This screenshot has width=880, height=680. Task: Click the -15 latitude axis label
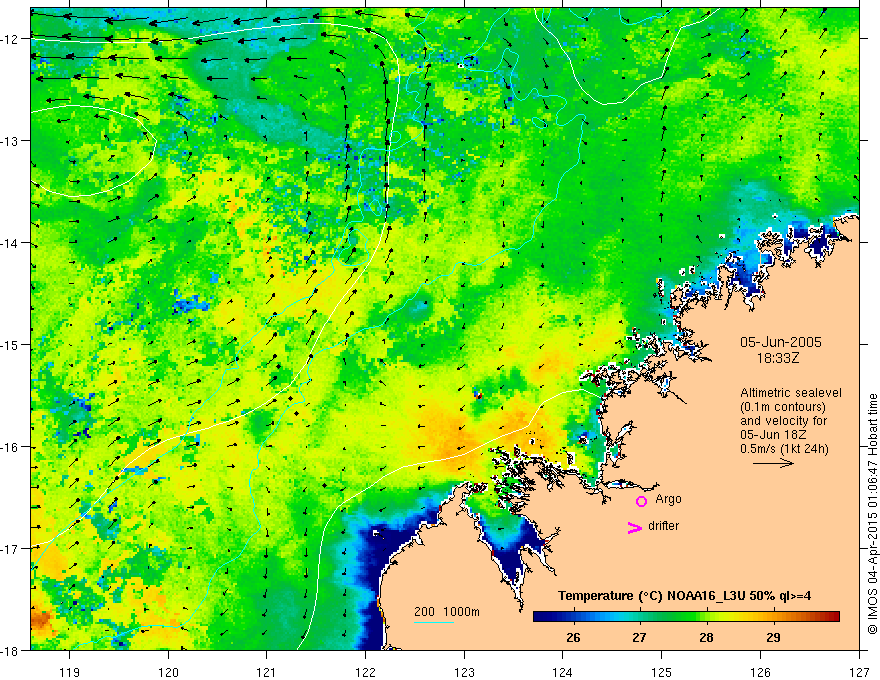(10, 344)
